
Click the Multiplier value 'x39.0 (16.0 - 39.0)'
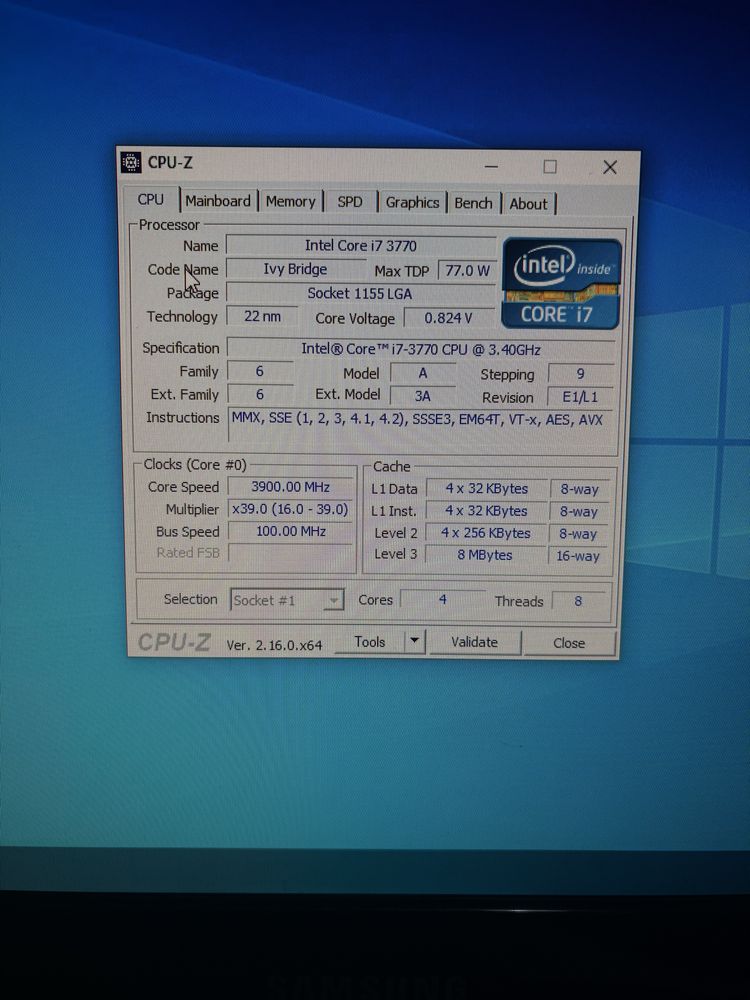tap(290, 510)
